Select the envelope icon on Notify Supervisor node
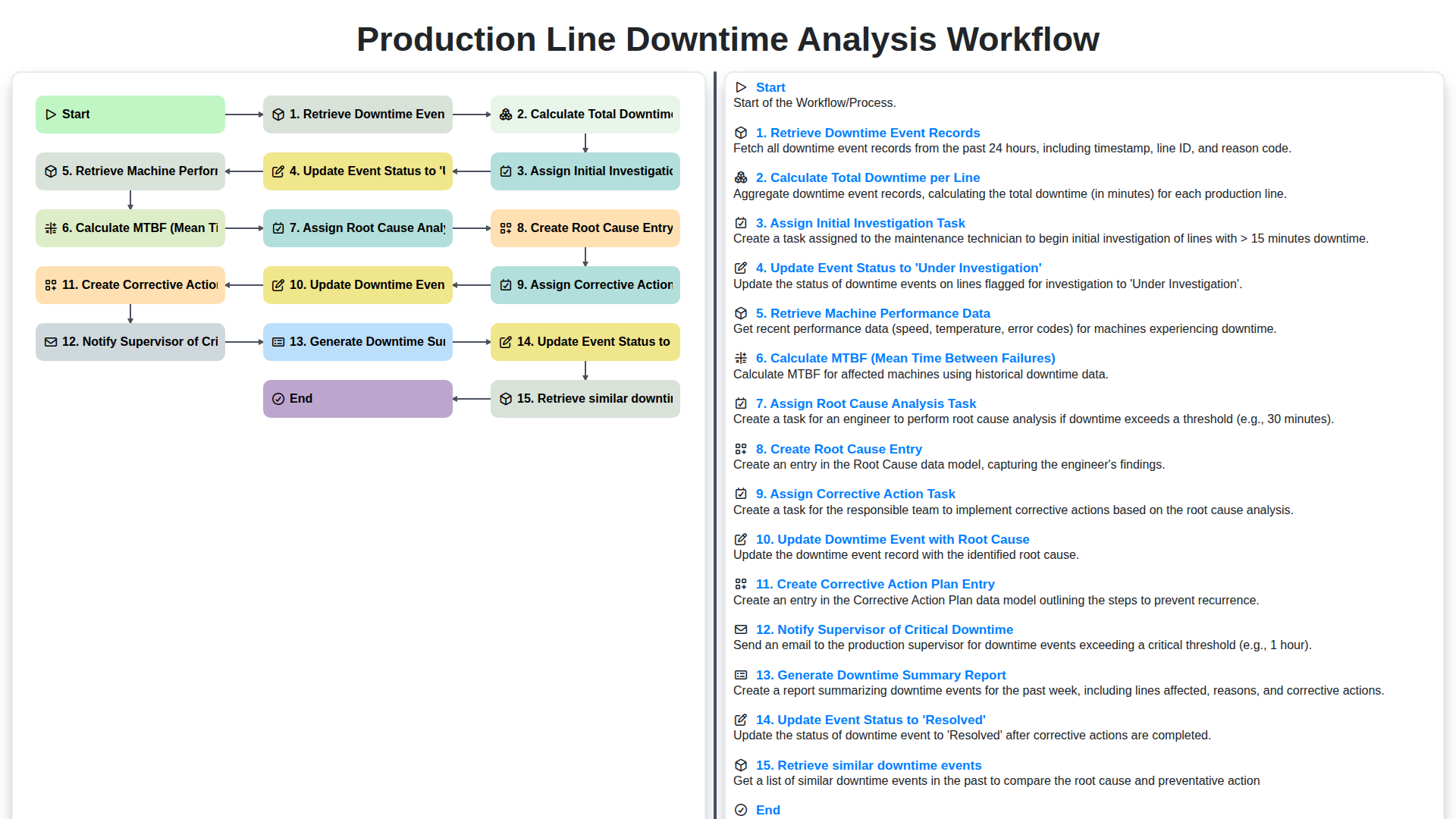Viewport: 1456px width, 819px height. click(51, 342)
